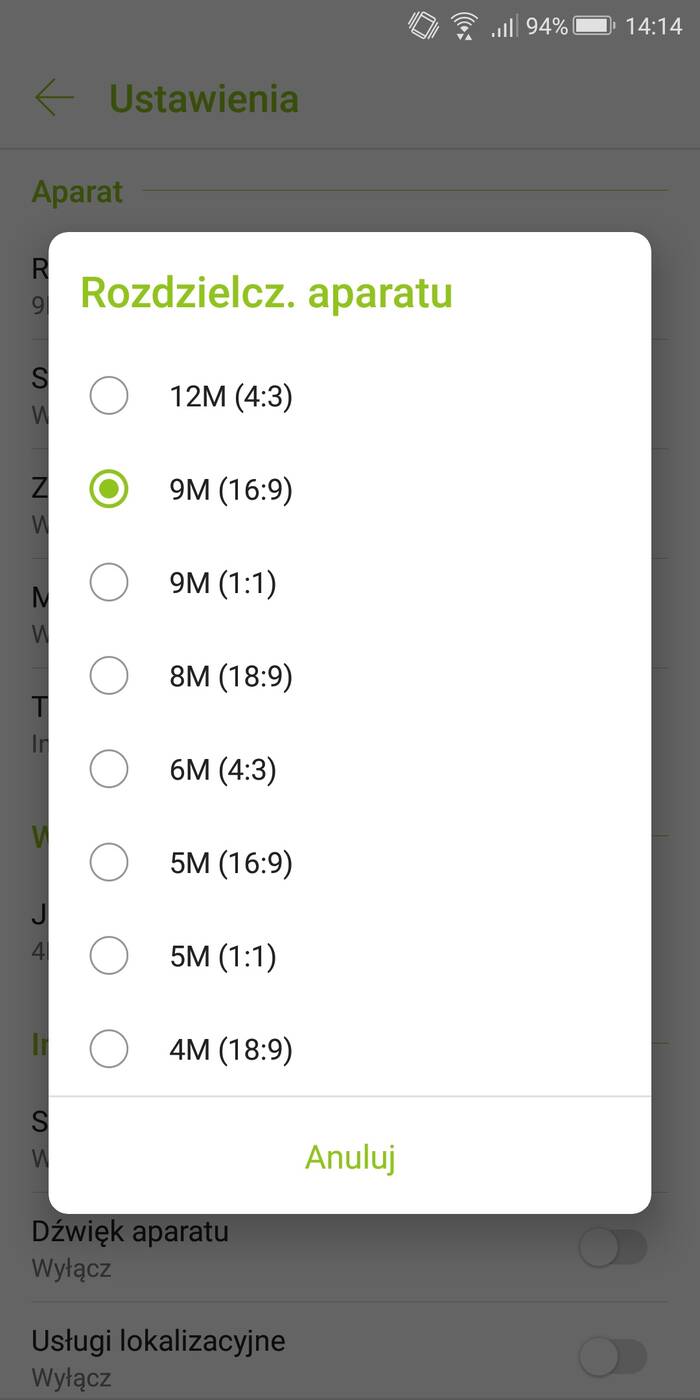Pick the 4M (18:9) radio button
Screen dimensions: 700x1400
click(x=109, y=1050)
